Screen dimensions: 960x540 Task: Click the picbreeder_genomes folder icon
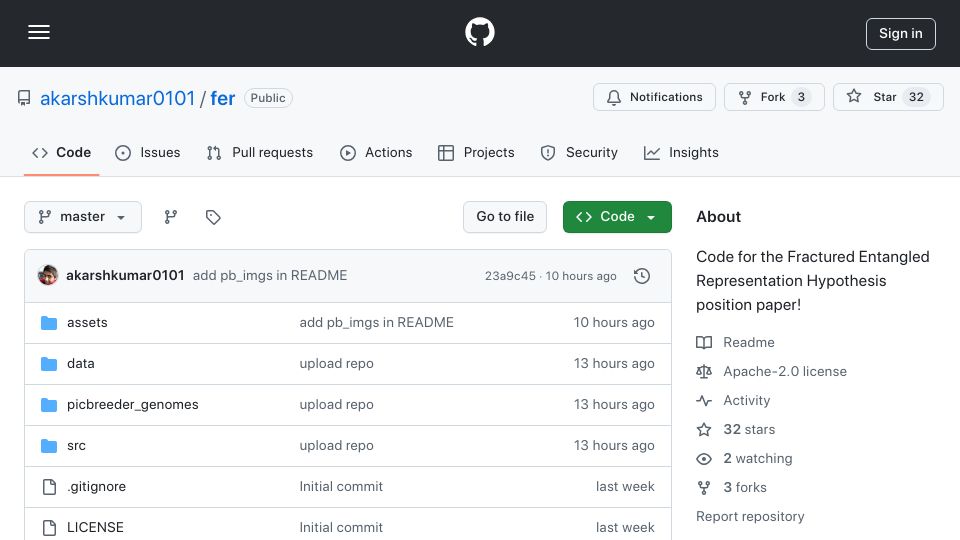pyautogui.click(x=49, y=405)
